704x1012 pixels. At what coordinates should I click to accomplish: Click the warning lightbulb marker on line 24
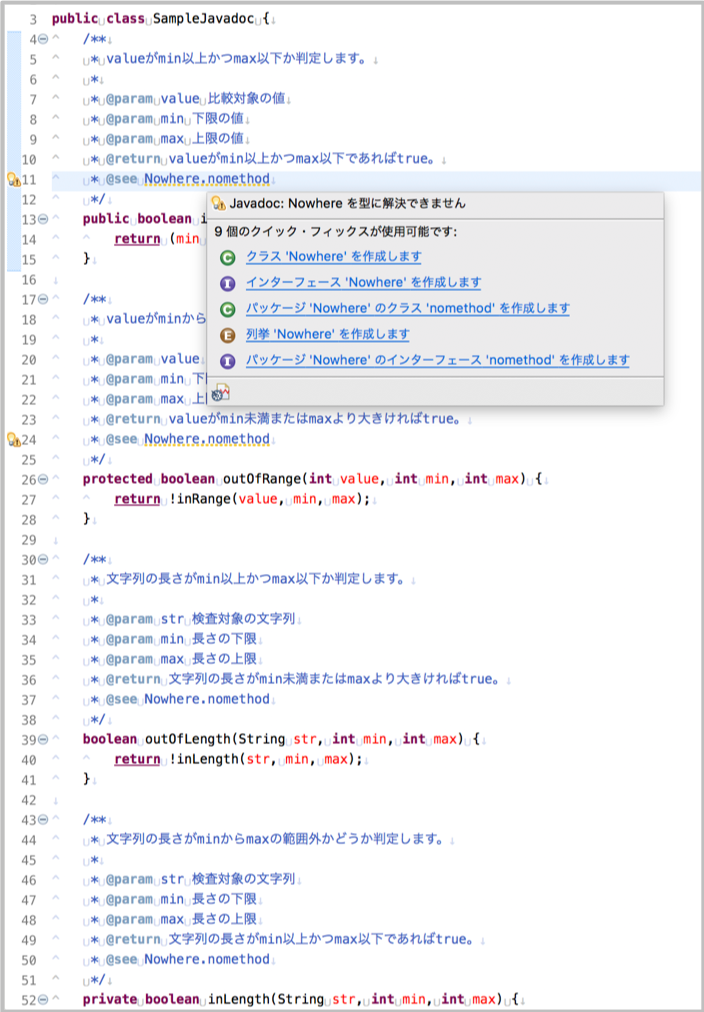14,440
